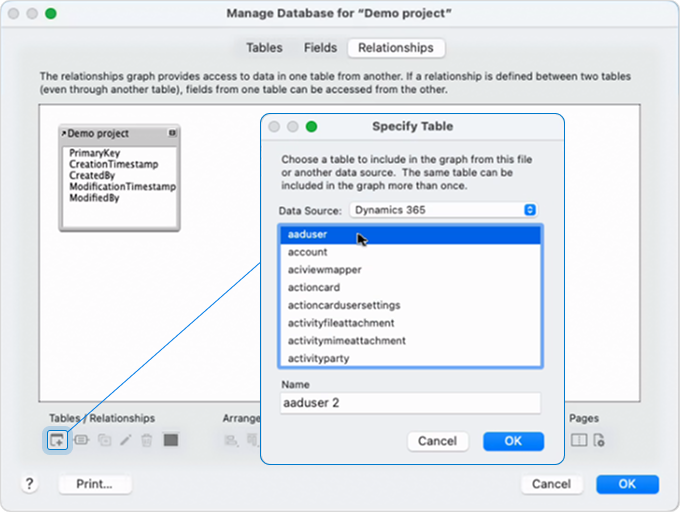Image resolution: width=680 pixels, height=512 pixels.
Task: Select the aciviewmapper table row
Action: [x=410, y=270]
